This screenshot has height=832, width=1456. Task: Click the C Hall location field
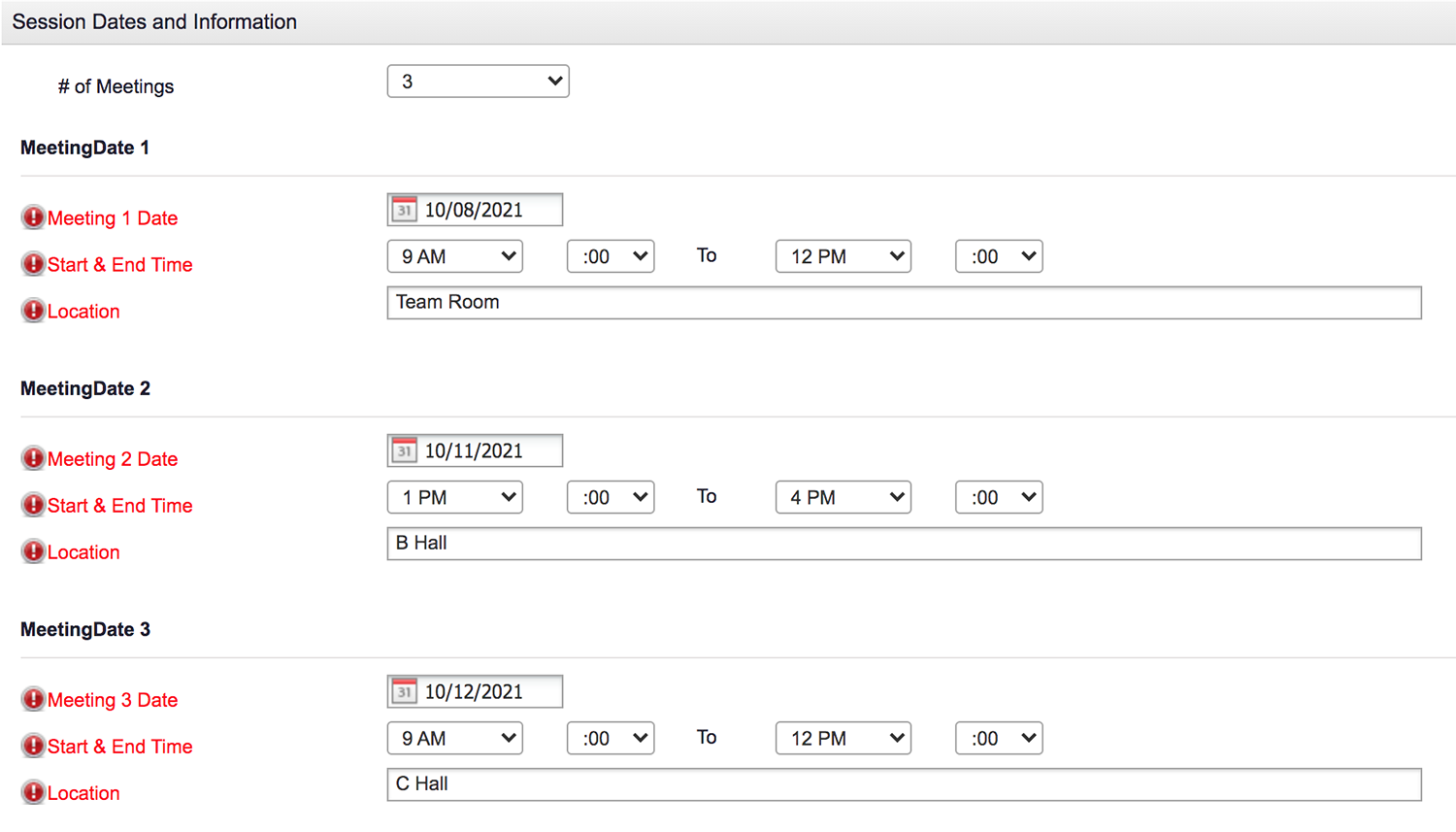[904, 783]
